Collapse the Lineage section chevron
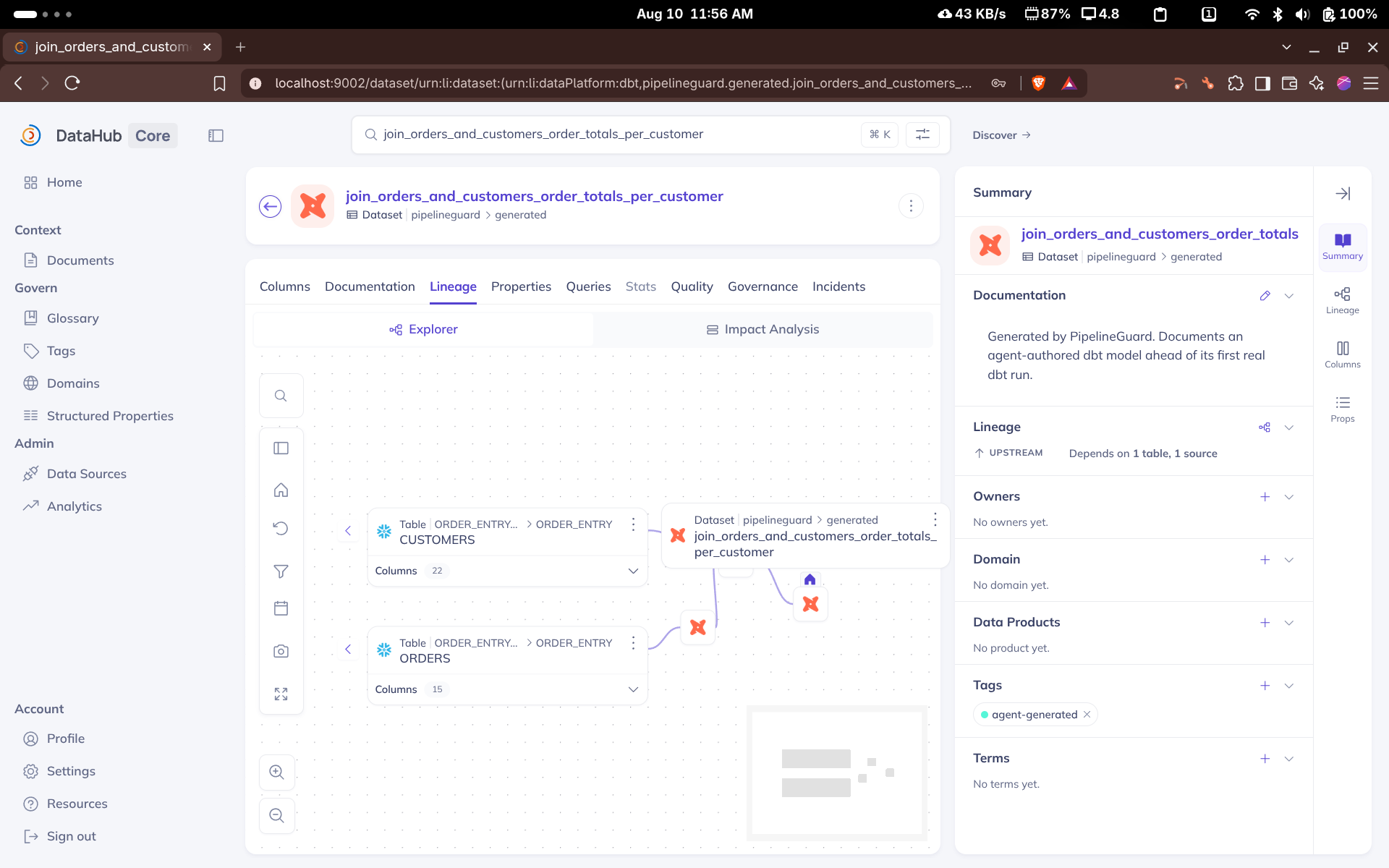This screenshot has width=1389, height=868. tap(1288, 427)
